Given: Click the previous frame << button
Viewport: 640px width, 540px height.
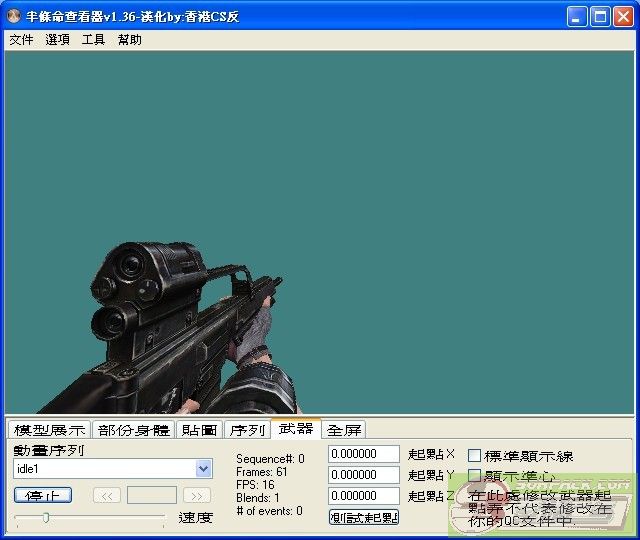Looking at the screenshot, I should pyautogui.click(x=107, y=495).
